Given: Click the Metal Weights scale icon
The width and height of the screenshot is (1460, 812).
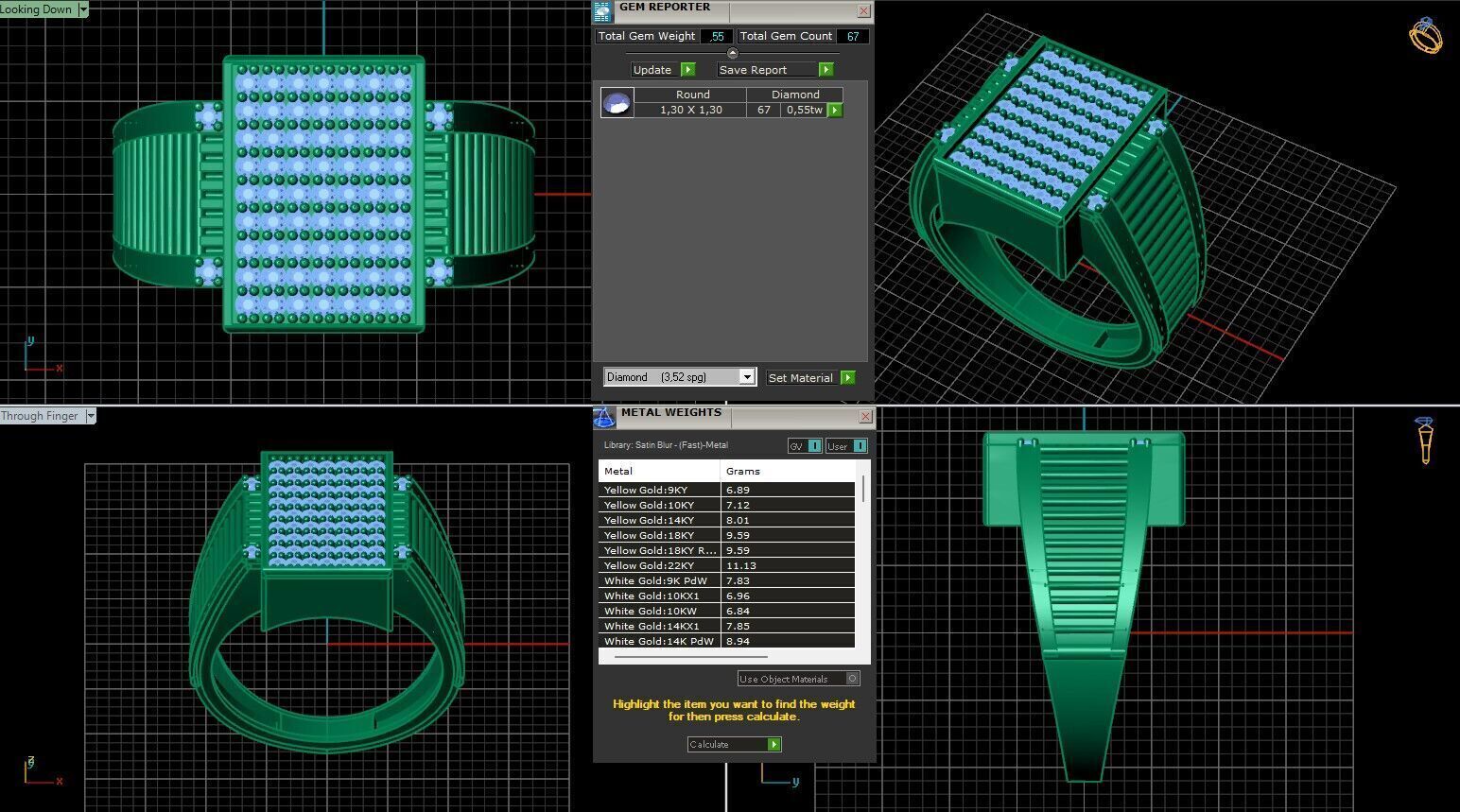Looking at the screenshot, I should coord(603,417).
